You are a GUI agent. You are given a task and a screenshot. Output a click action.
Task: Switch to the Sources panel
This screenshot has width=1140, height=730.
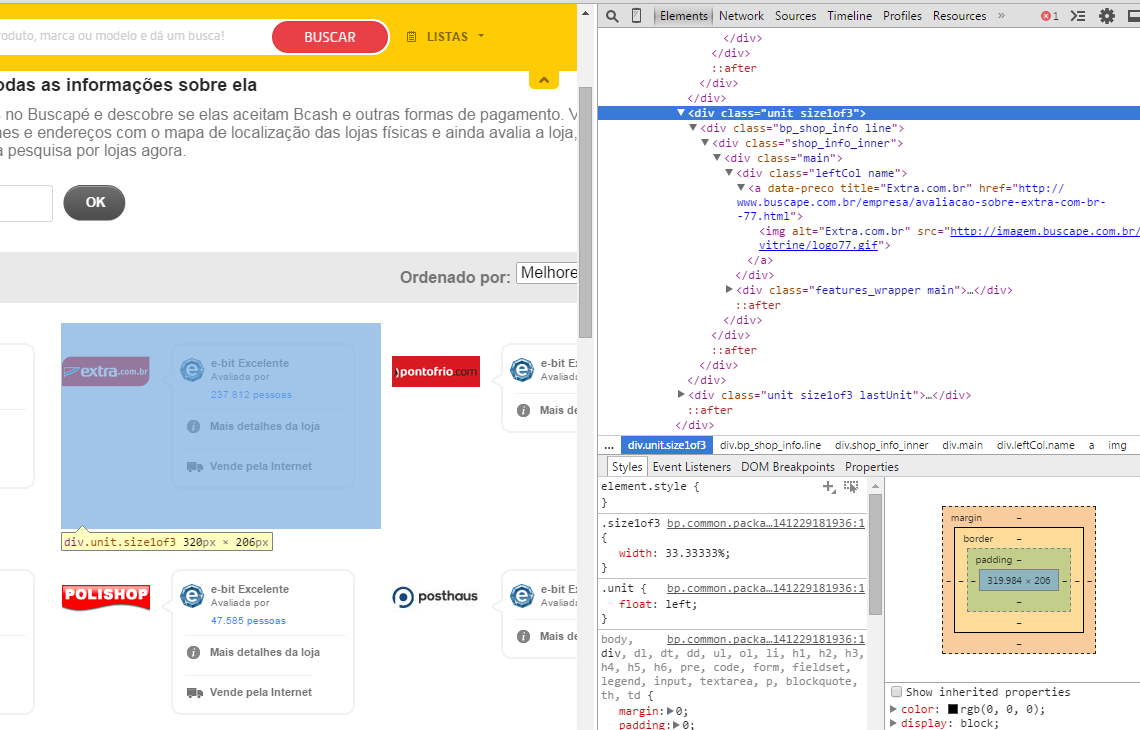[795, 16]
